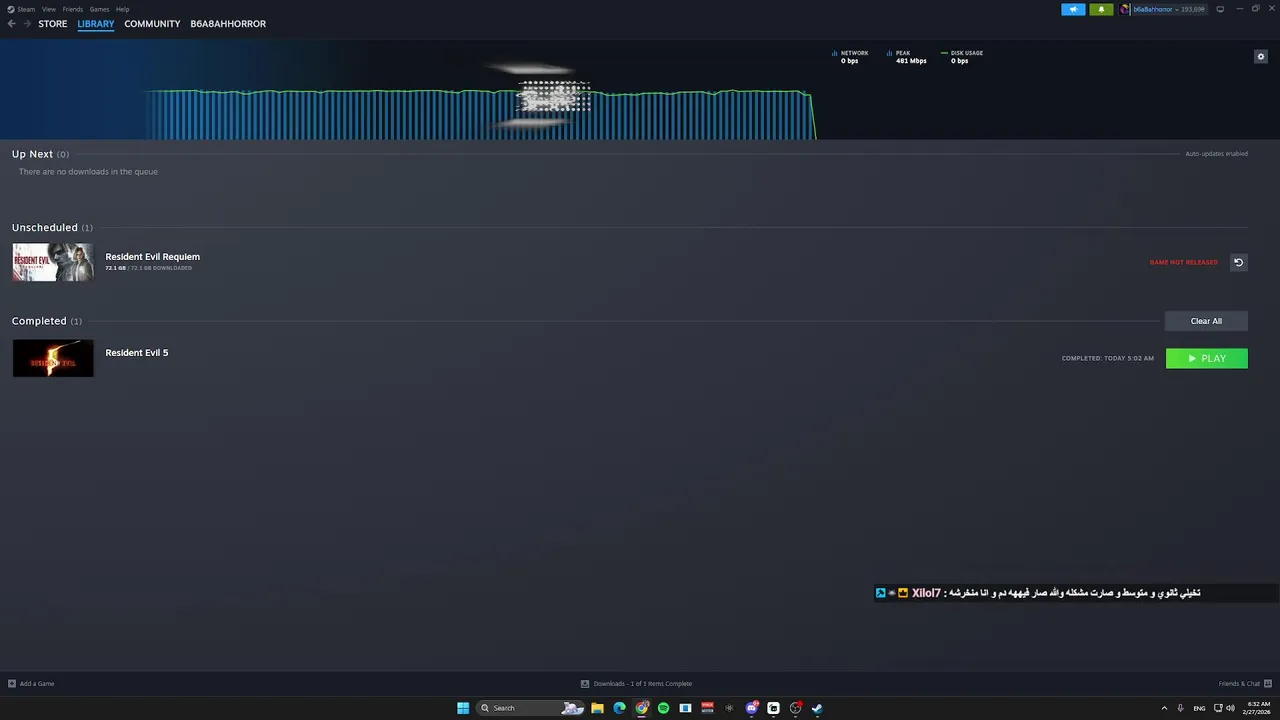Open the Help menu
1280x720 pixels.
click(122, 9)
